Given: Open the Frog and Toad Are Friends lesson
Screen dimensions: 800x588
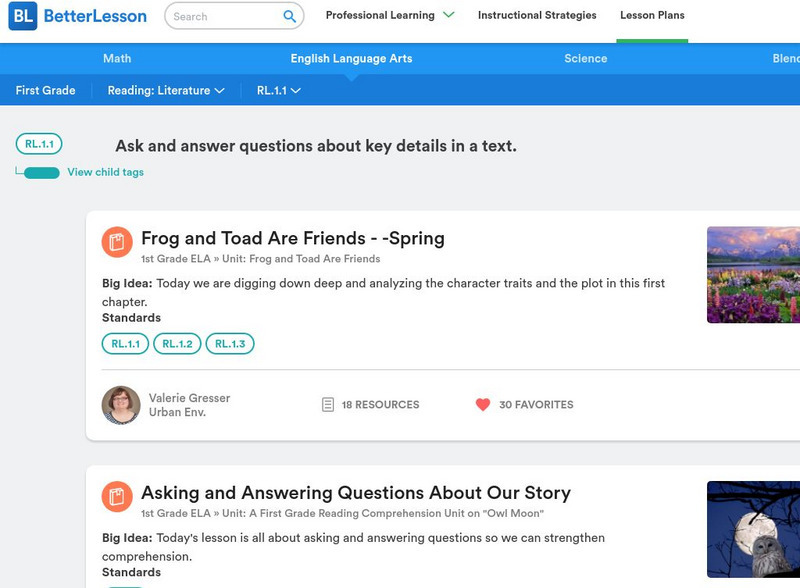Looking at the screenshot, I should pyautogui.click(x=292, y=238).
